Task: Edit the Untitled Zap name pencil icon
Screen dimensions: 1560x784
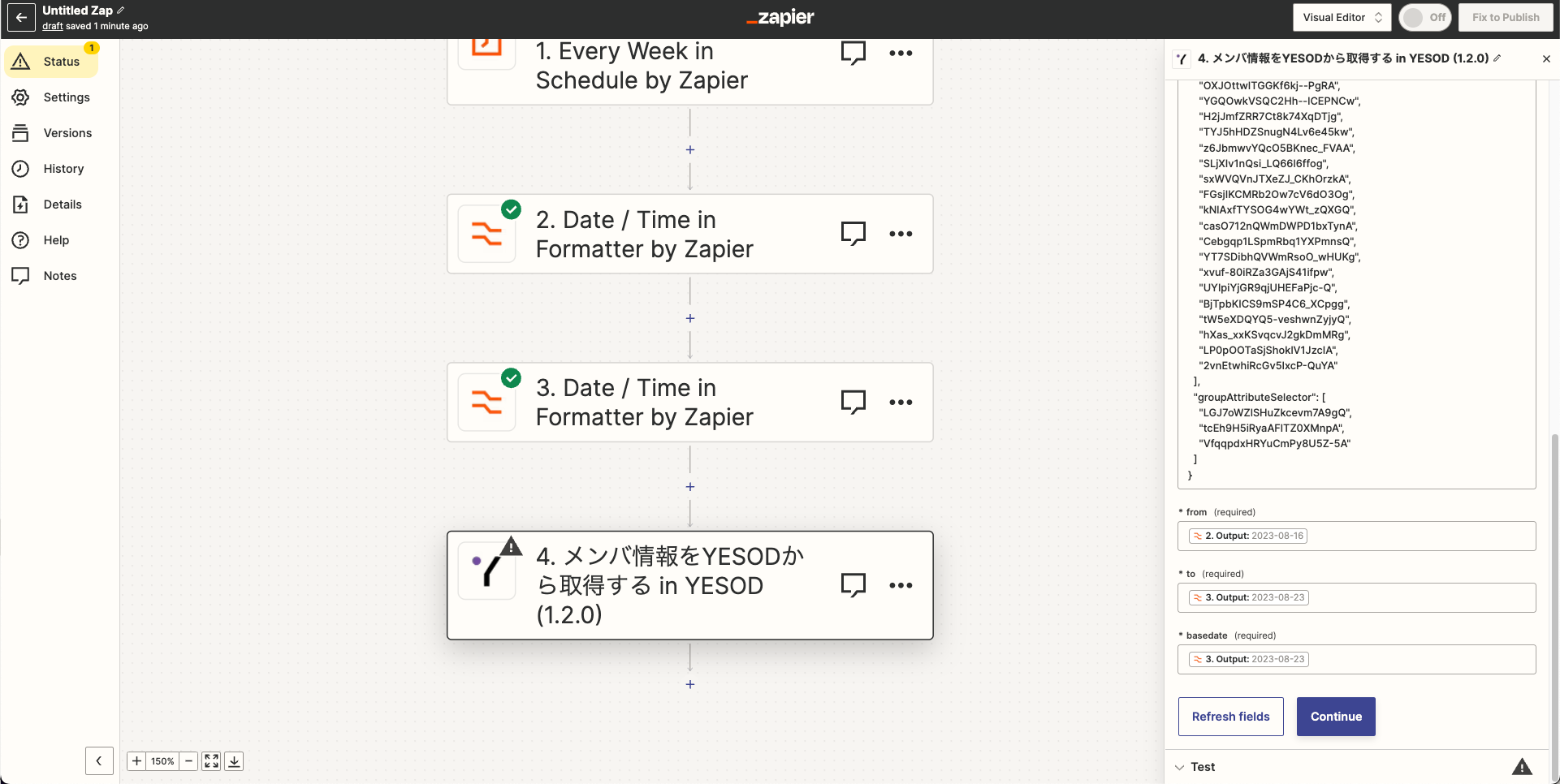Action: pyautogui.click(x=121, y=11)
